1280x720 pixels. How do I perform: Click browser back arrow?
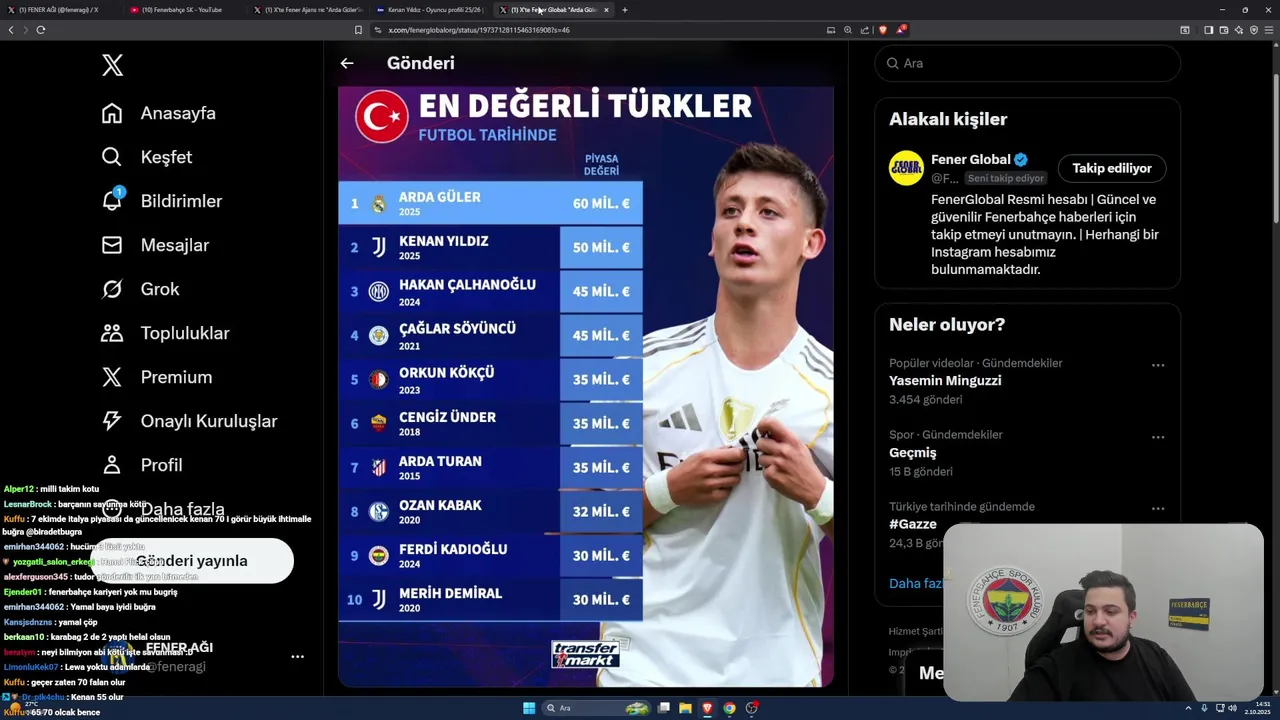click(x=11, y=30)
